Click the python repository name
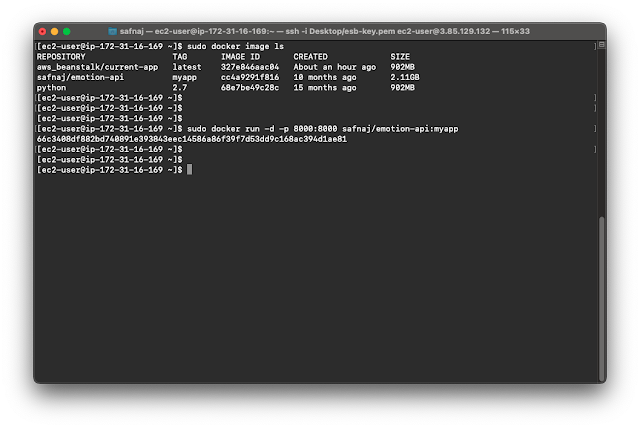Viewport: 640px width, 428px height. pos(51,88)
